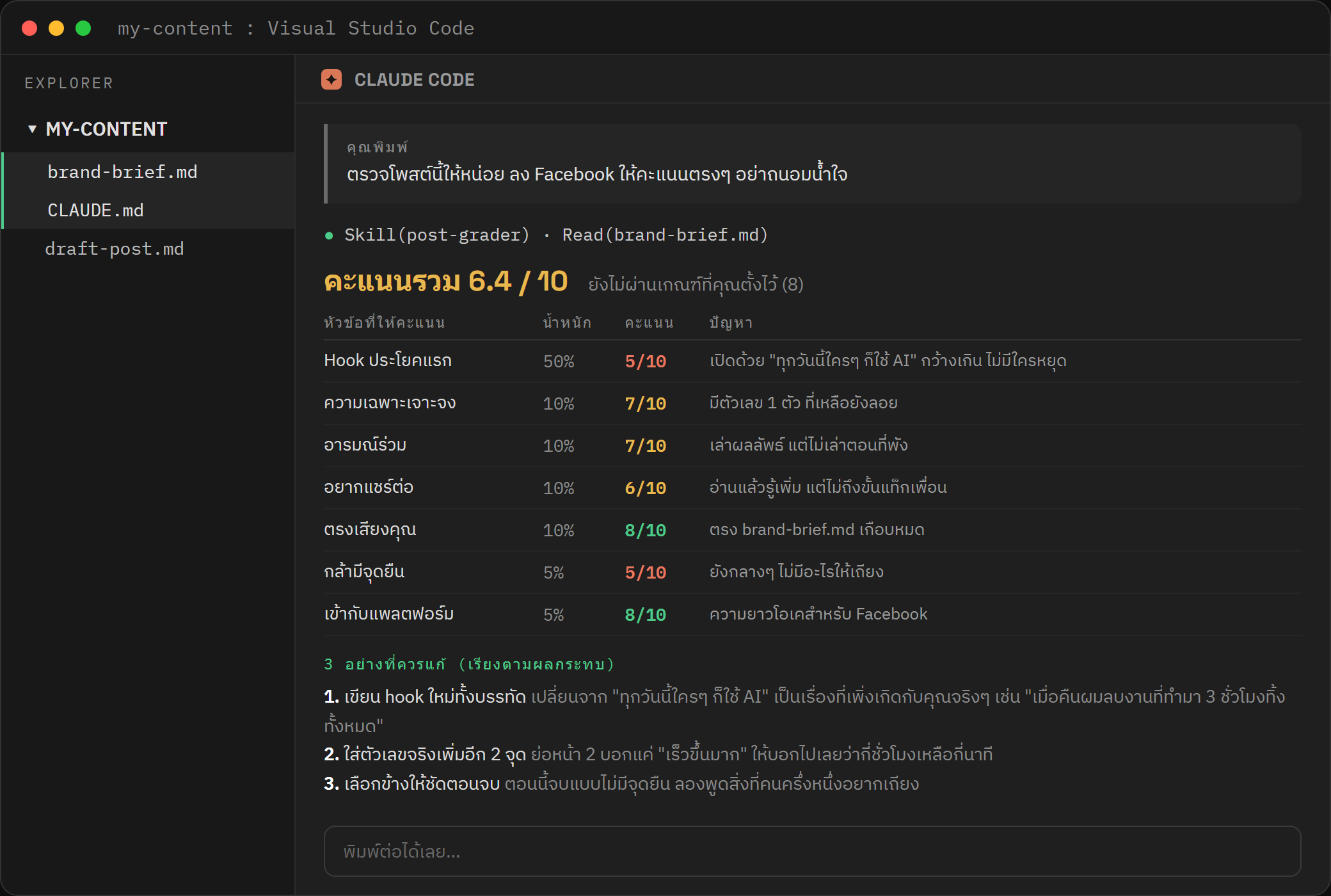Click the Claude Code orange logo icon
This screenshot has height=896, width=1331.
pos(331,79)
